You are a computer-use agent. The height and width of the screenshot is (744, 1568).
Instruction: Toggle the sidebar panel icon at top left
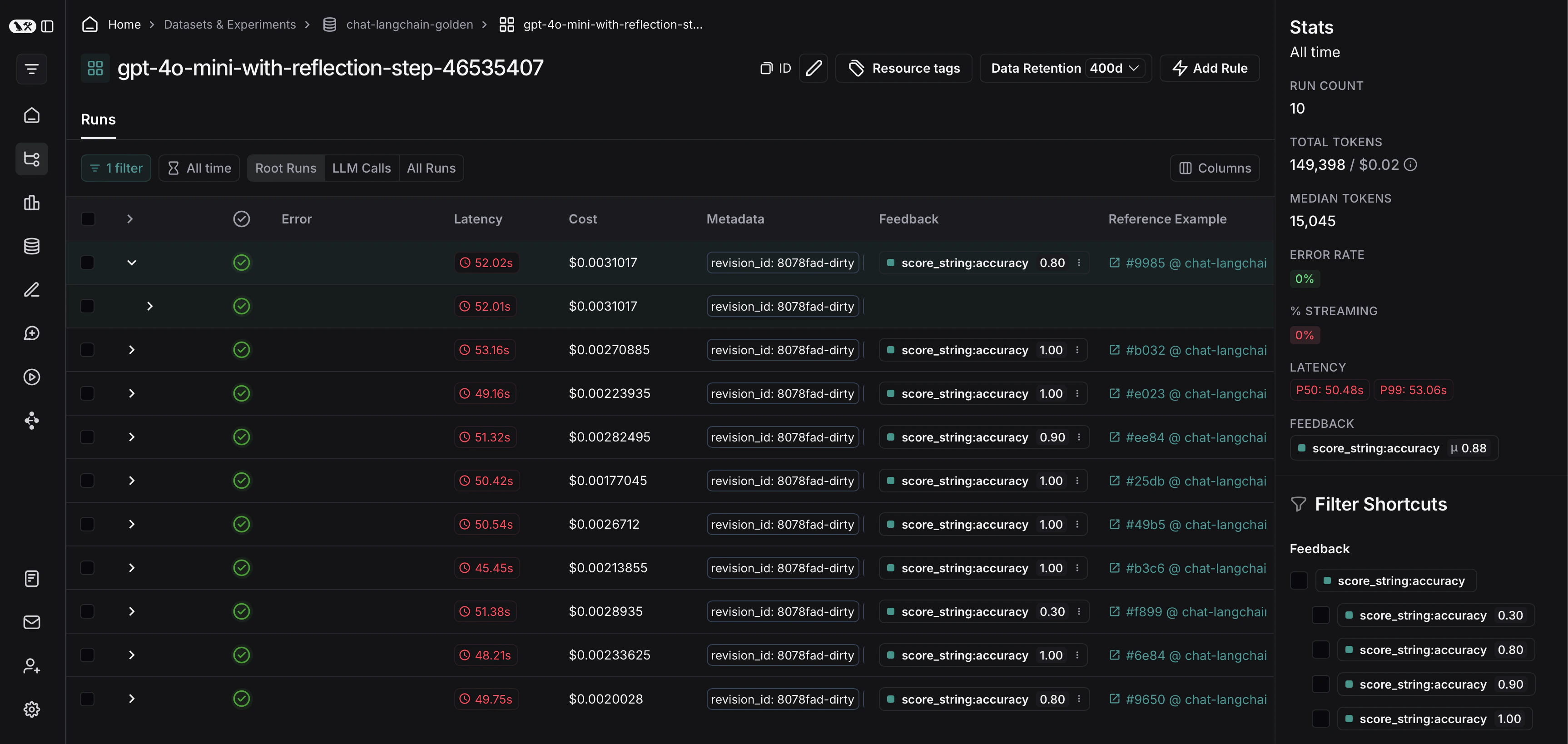point(48,26)
